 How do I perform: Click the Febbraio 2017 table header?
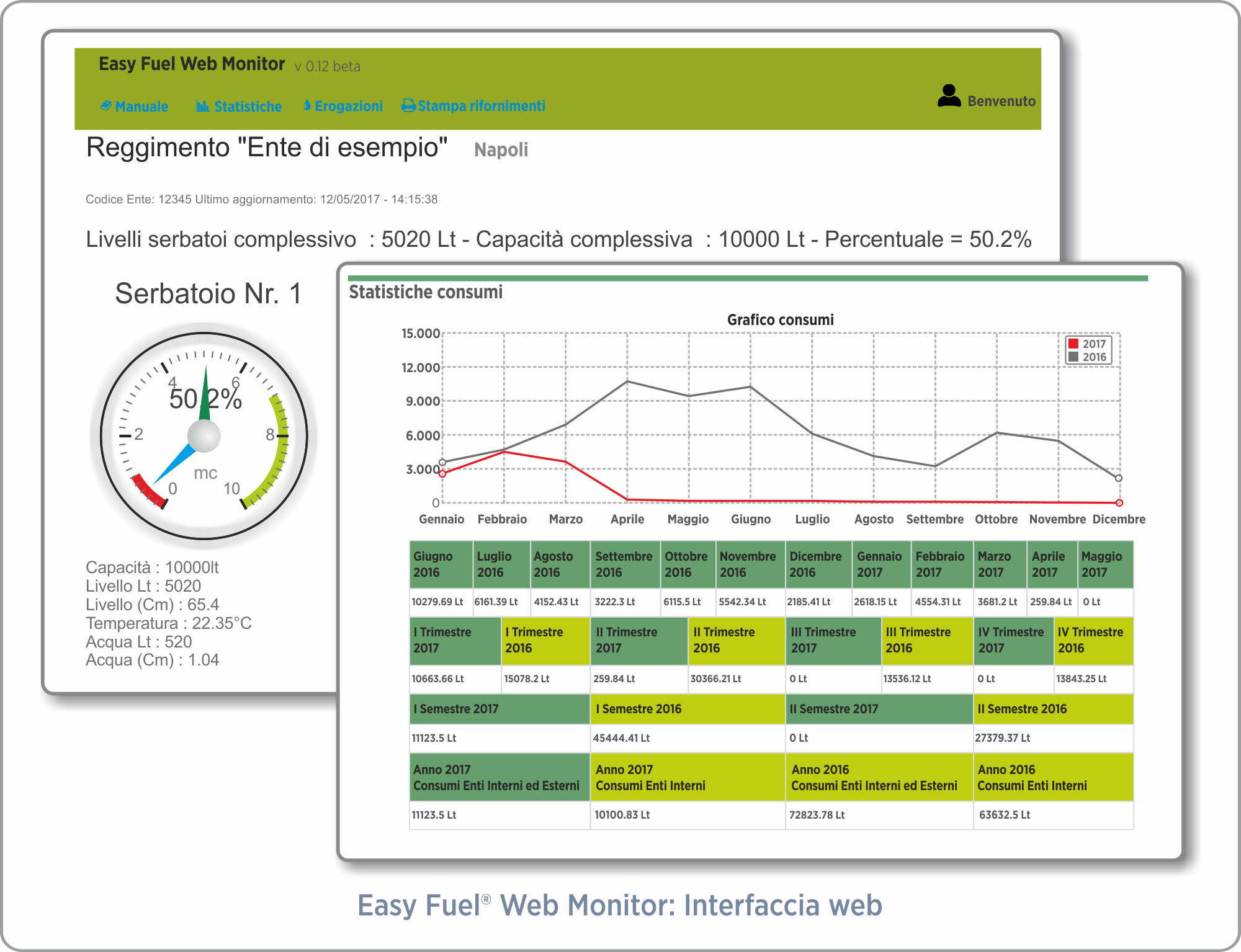(942, 564)
